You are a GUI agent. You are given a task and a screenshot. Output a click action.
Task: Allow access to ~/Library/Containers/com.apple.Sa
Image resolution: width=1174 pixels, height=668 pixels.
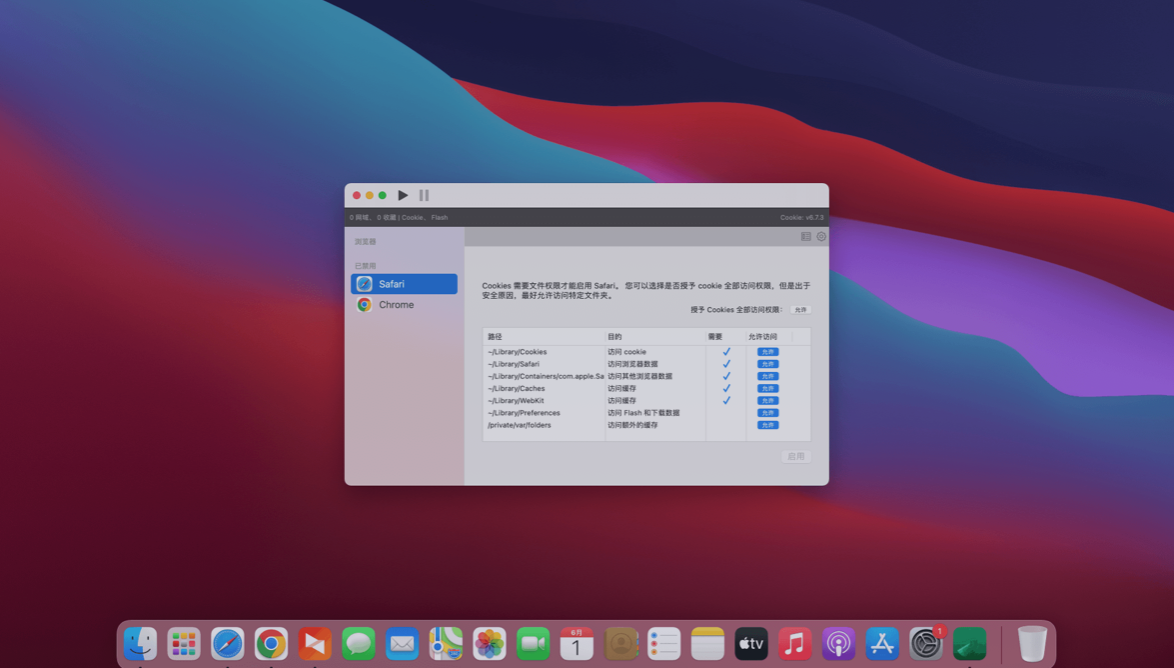(768, 375)
